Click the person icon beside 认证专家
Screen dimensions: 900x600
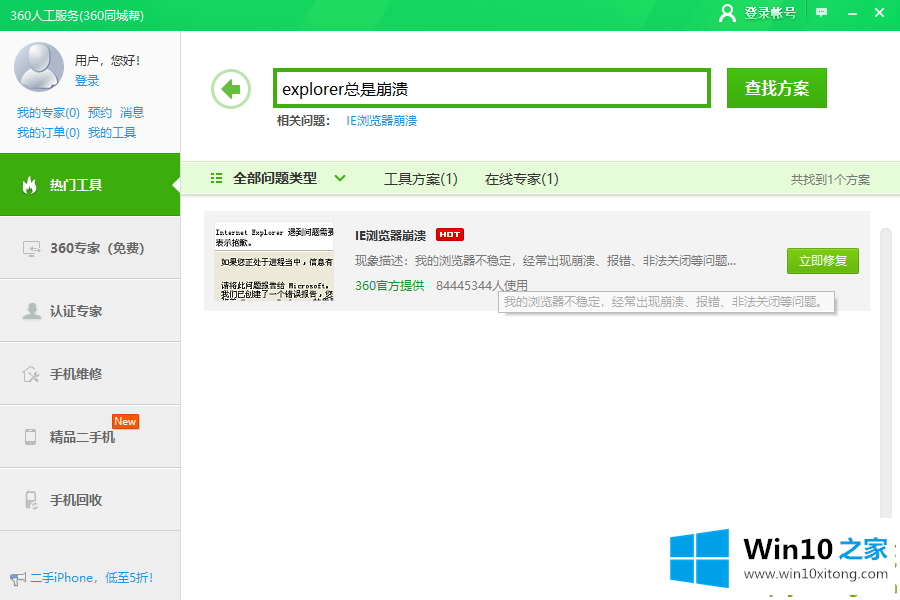[x=32, y=311]
